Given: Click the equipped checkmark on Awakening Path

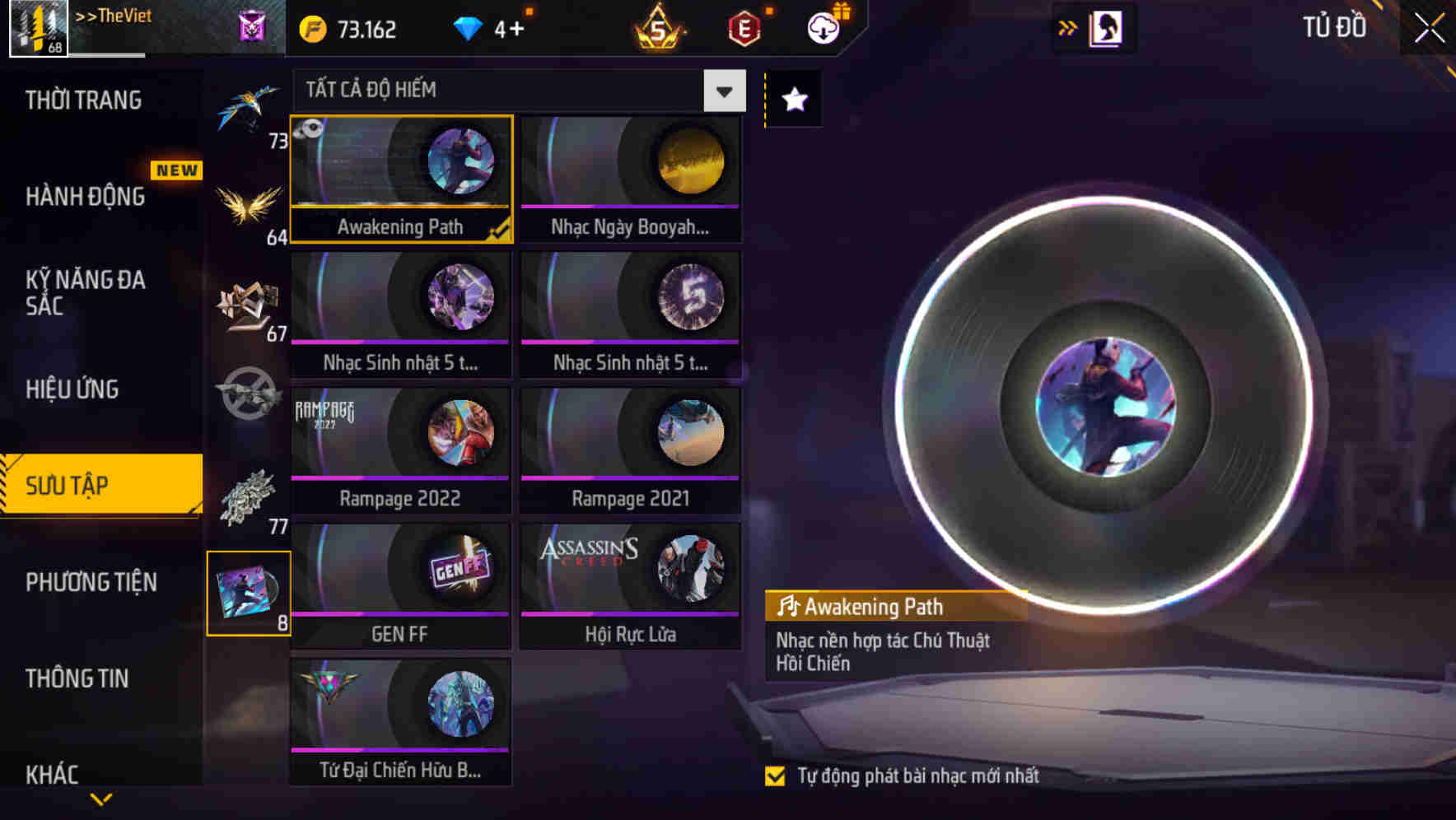Looking at the screenshot, I should click(x=499, y=231).
